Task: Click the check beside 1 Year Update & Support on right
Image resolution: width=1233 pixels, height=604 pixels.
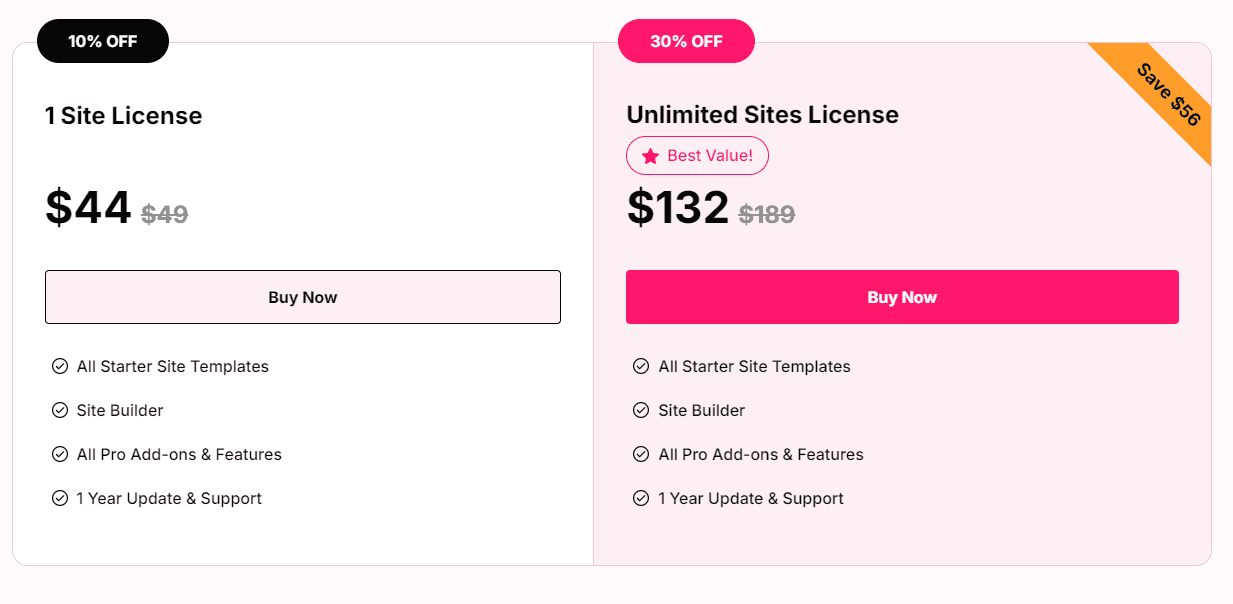Action: (x=641, y=497)
